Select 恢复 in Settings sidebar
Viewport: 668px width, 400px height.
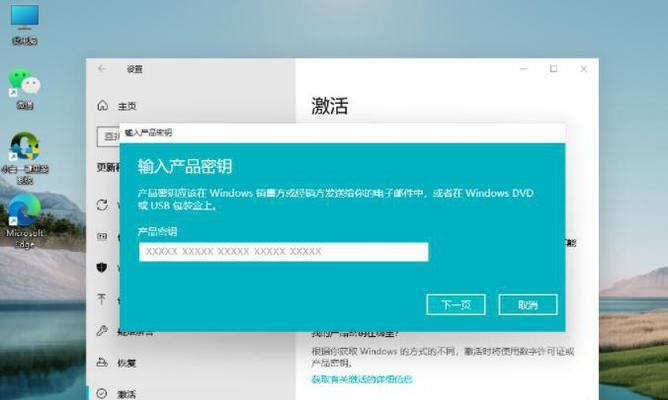point(127,363)
